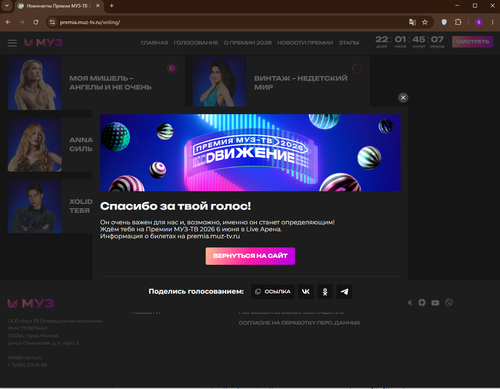Open the translate page icon
The image size is (500, 389).
(x=412, y=22)
